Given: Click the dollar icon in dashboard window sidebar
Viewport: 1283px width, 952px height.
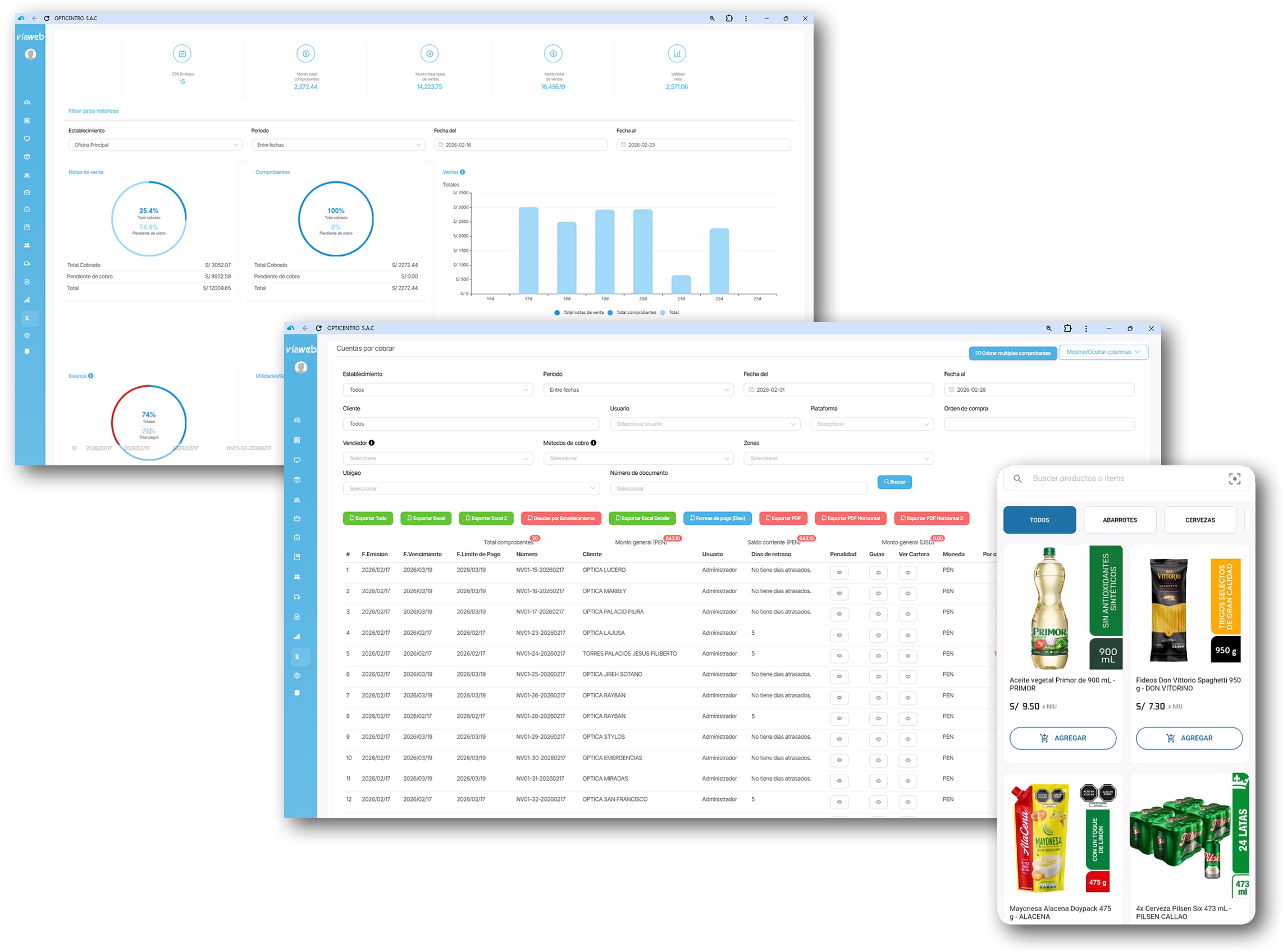Looking at the screenshot, I should (27, 319).
